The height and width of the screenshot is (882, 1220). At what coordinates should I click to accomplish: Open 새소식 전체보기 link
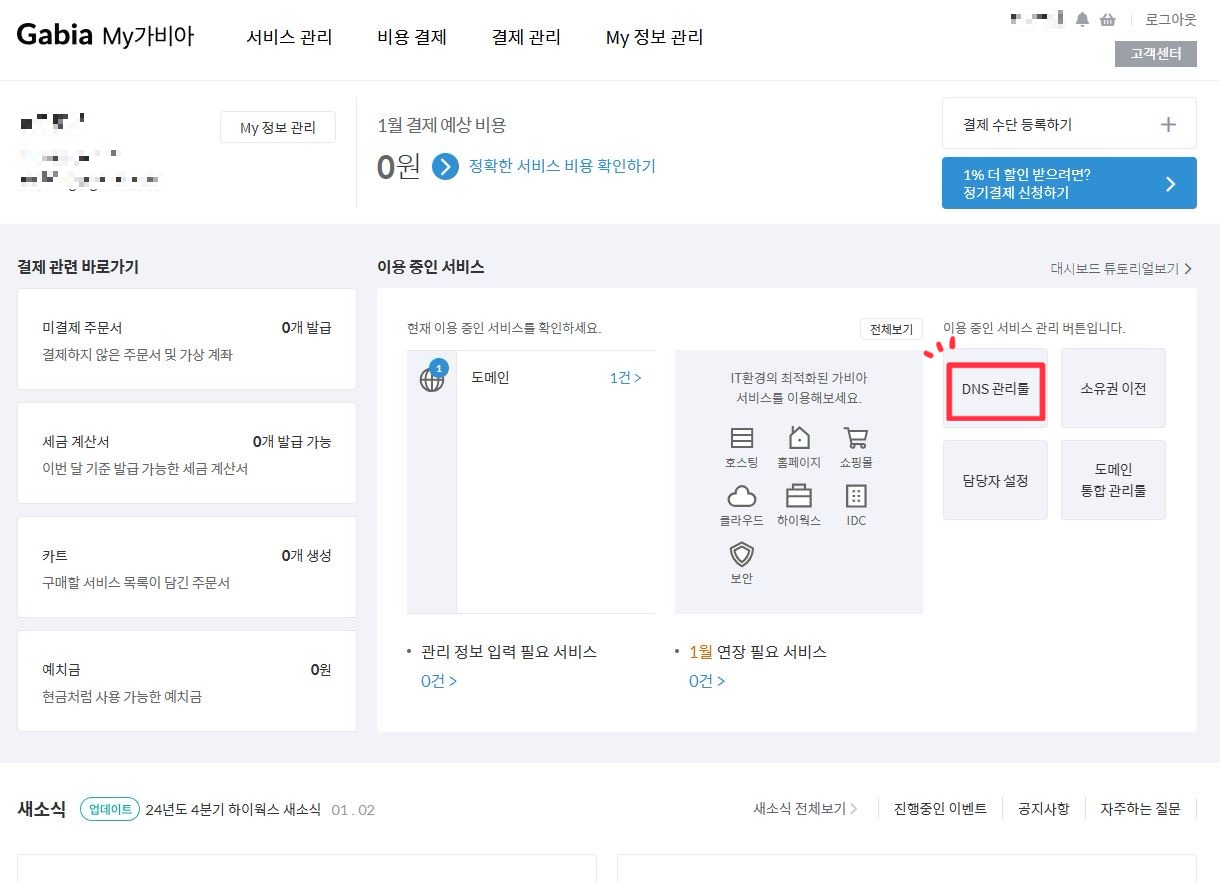(805, 809)
